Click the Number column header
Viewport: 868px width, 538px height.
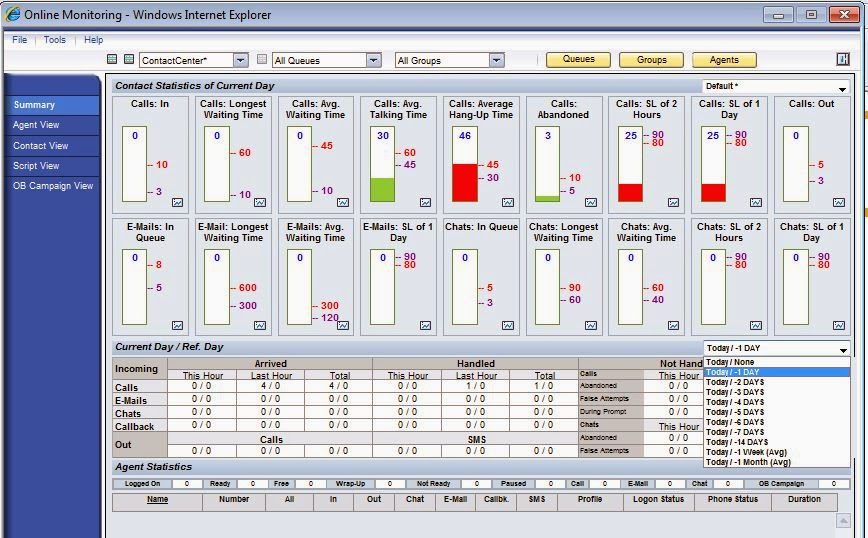[234, 499]
